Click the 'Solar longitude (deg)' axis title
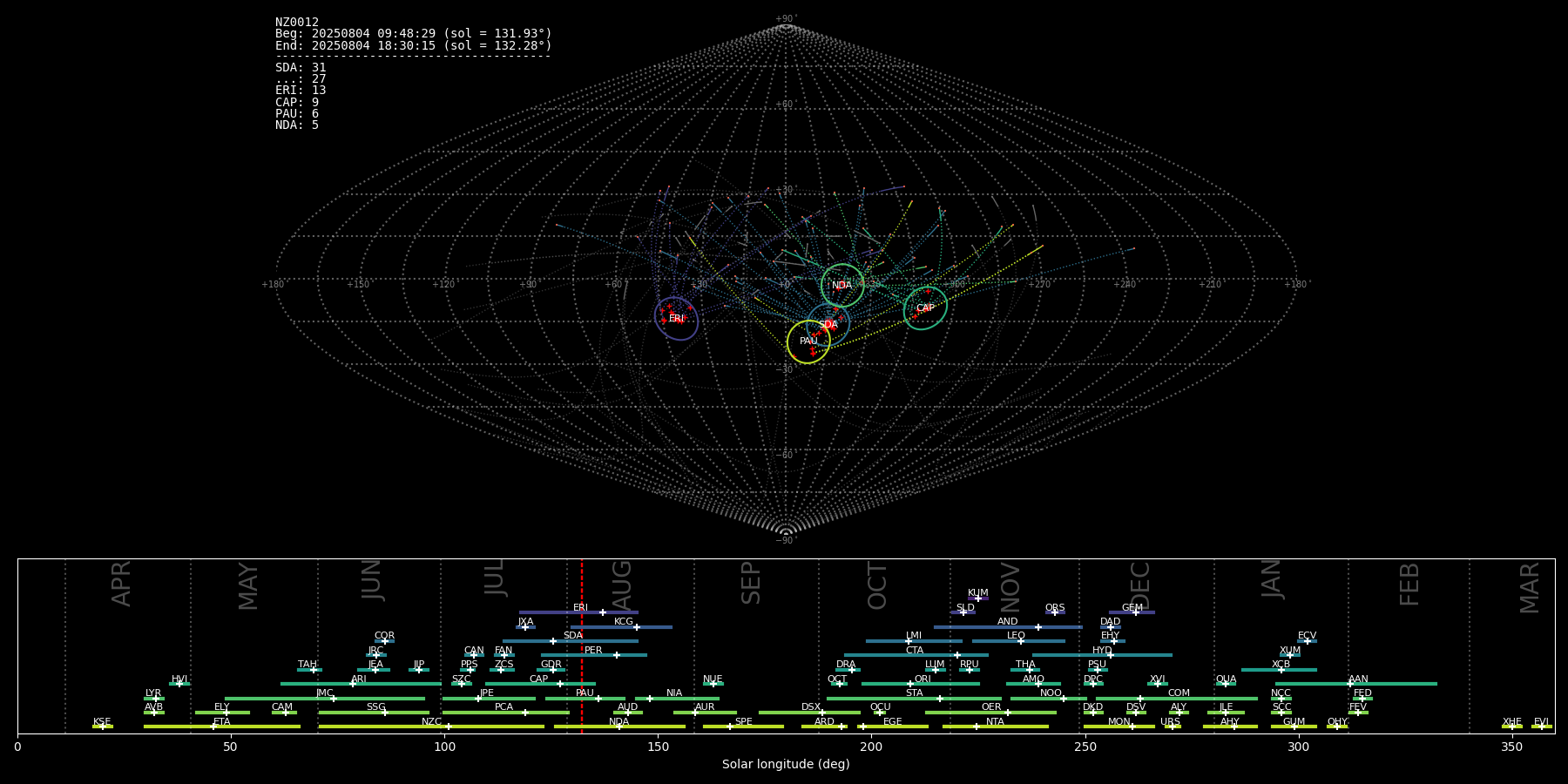 (x=786, y=765)
